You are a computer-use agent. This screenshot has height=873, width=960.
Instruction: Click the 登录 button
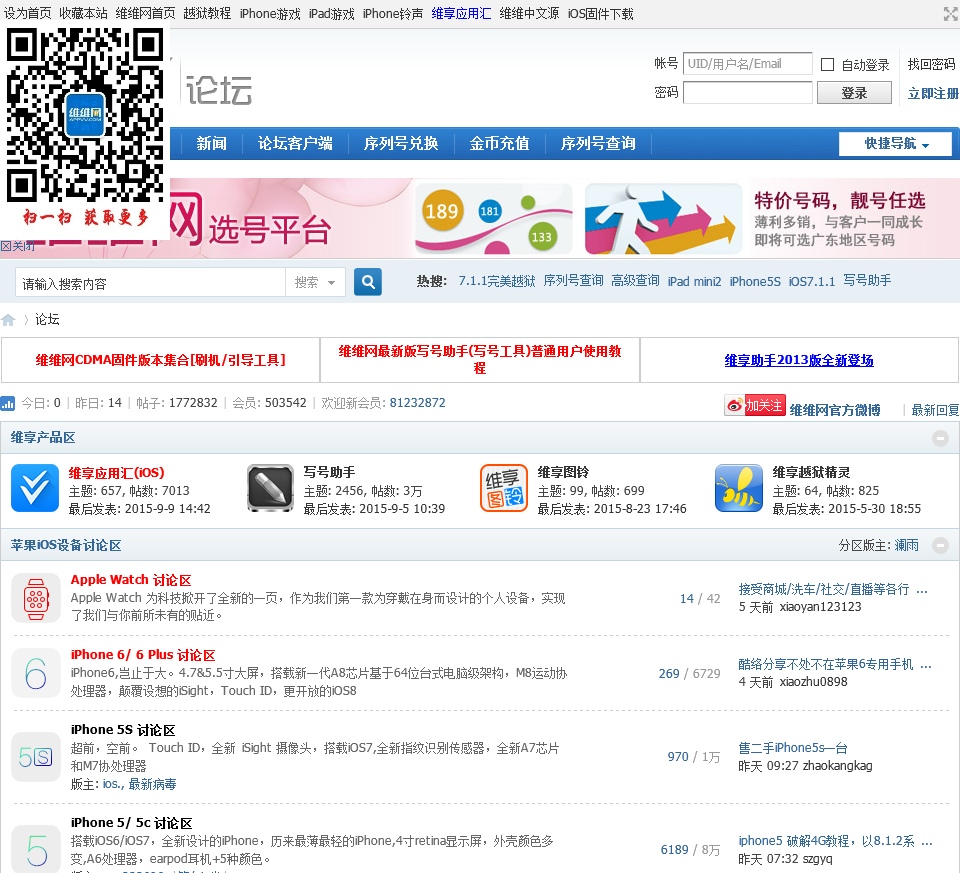click(x=854, y=93)
